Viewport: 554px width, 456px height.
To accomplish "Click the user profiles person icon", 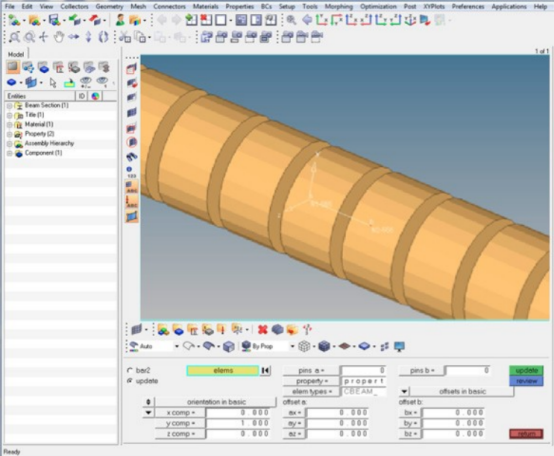I will pos(120,20).
